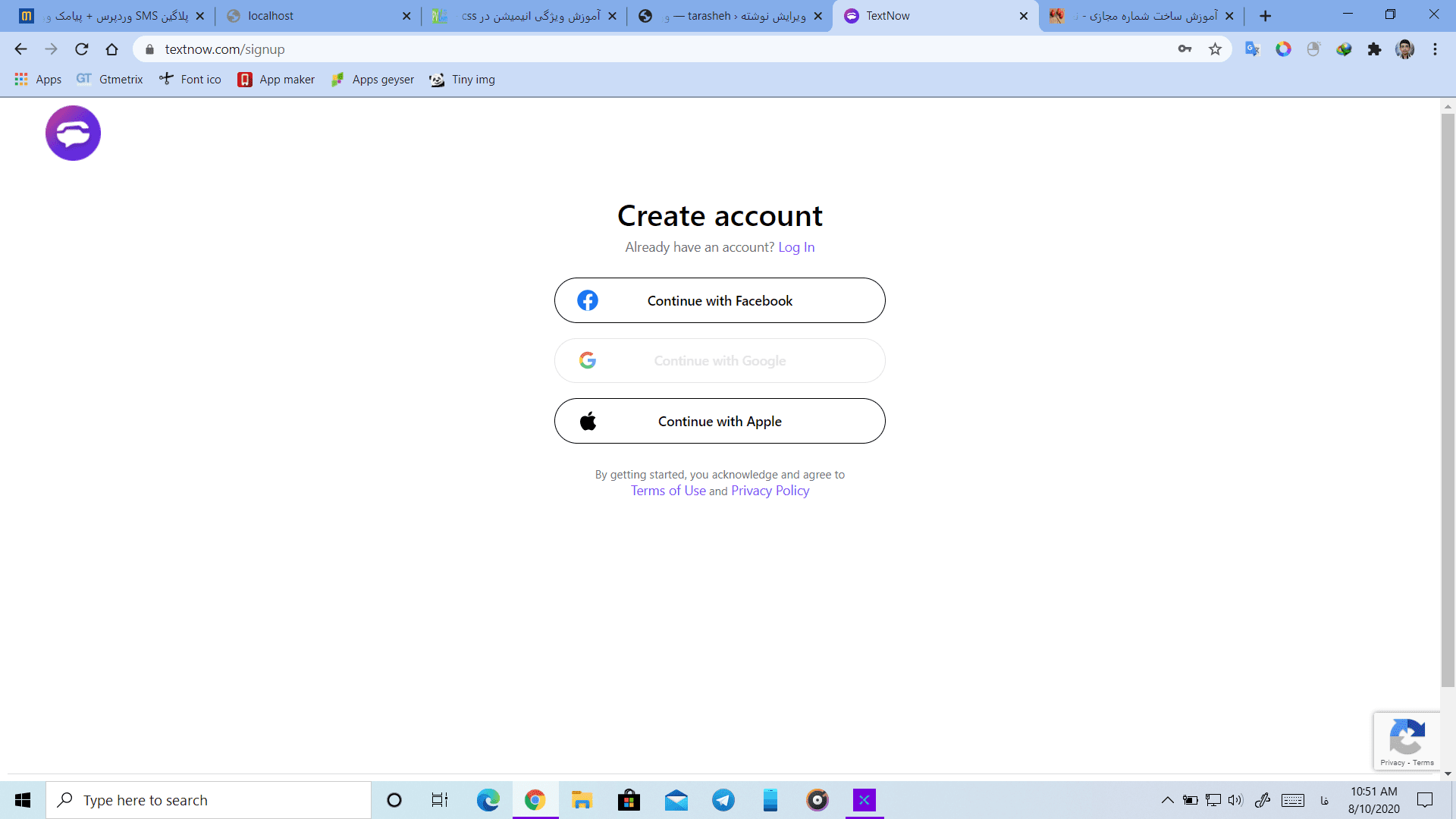Image resolution: width=1456 pixels, height=819 pixels.
Task: Open the Windows notification center
Action: pyautogui.click(x=1425, y=800)
